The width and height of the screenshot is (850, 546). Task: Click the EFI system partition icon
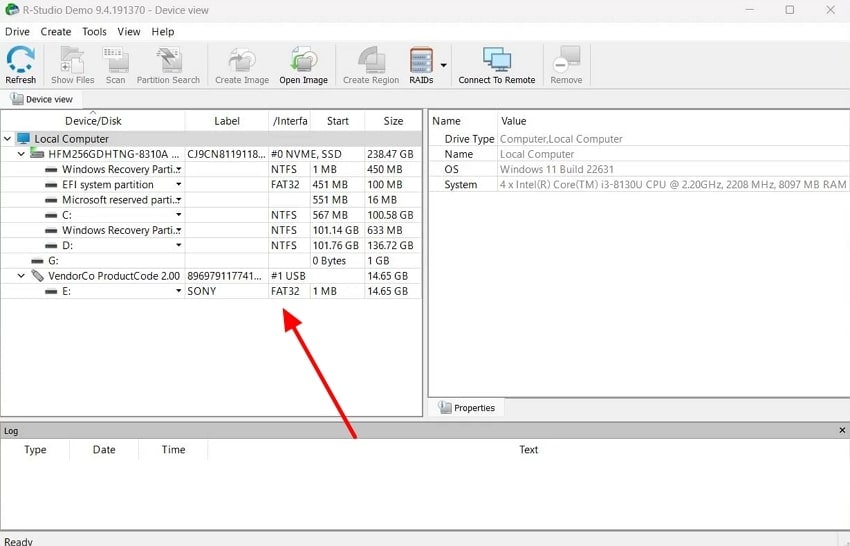(x=51, y=185)
